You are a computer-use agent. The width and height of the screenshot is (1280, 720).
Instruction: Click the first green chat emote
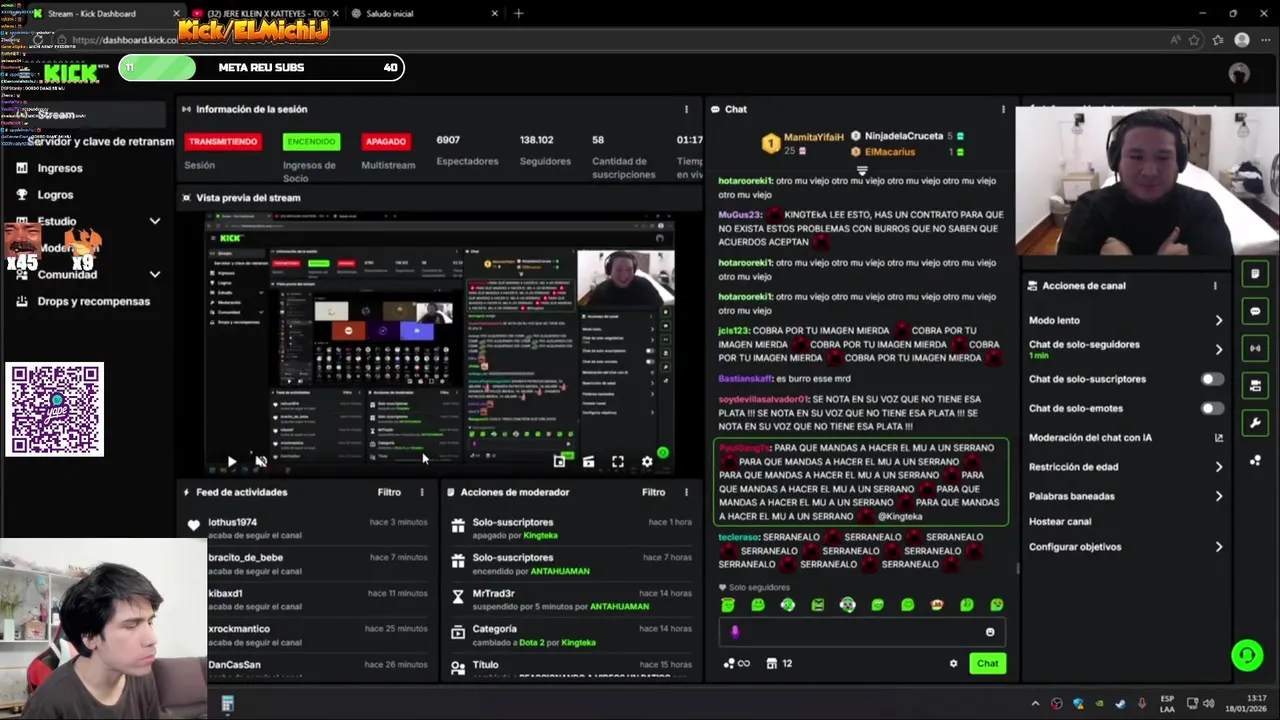tap(728, 605)
